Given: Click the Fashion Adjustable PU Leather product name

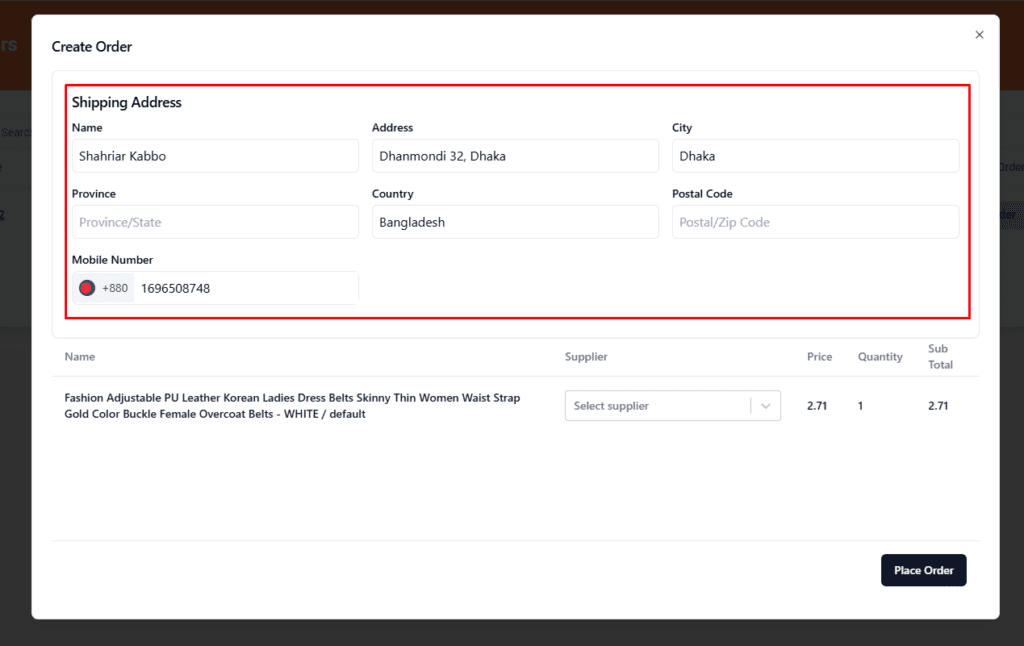Looking at the screenshot, I should tap(292, 406).
